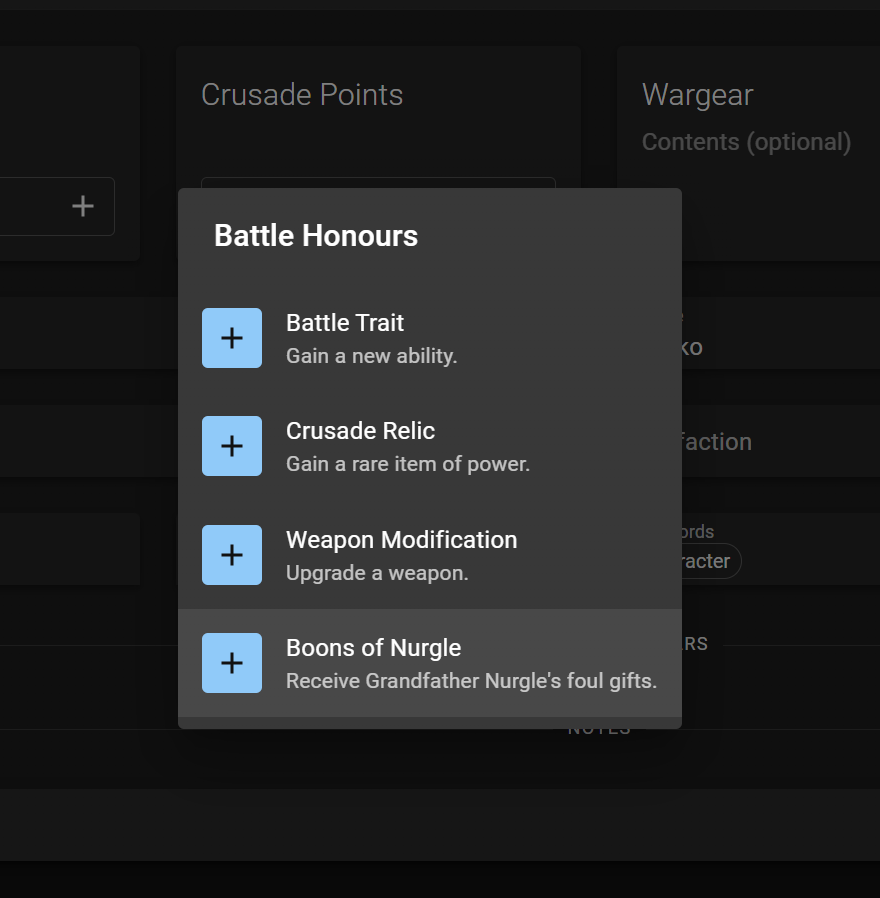This screenshot has width=880, height=898.
Task: Click the Battle Honours dialog title
Action: 316,236
